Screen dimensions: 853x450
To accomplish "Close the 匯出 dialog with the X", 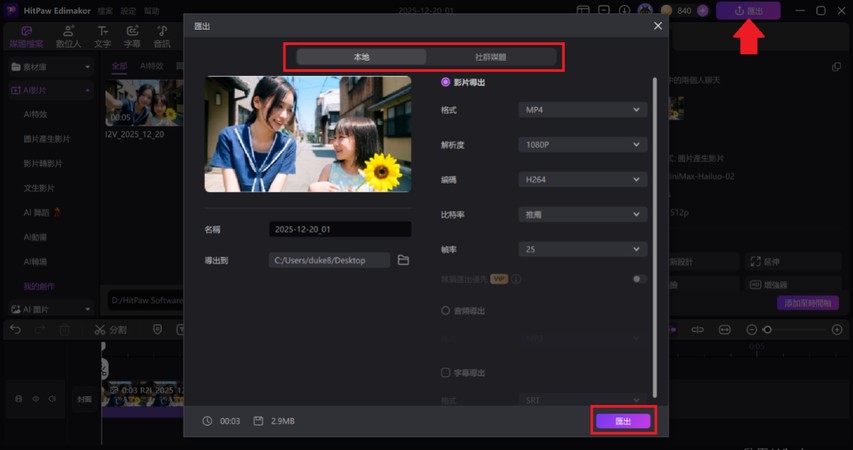I will (658, 26).
